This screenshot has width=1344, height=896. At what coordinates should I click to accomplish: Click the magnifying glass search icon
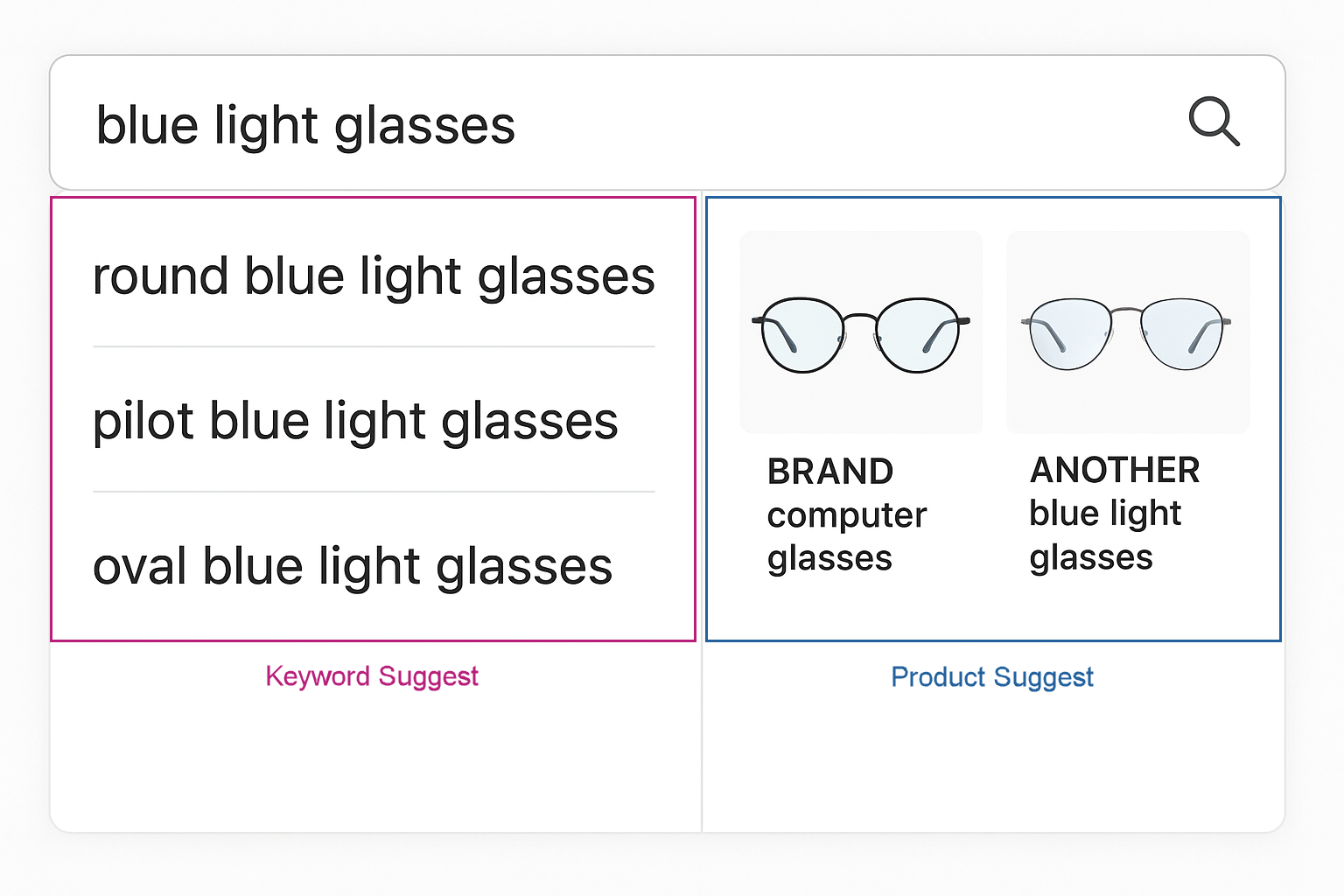pos(1214,122)
